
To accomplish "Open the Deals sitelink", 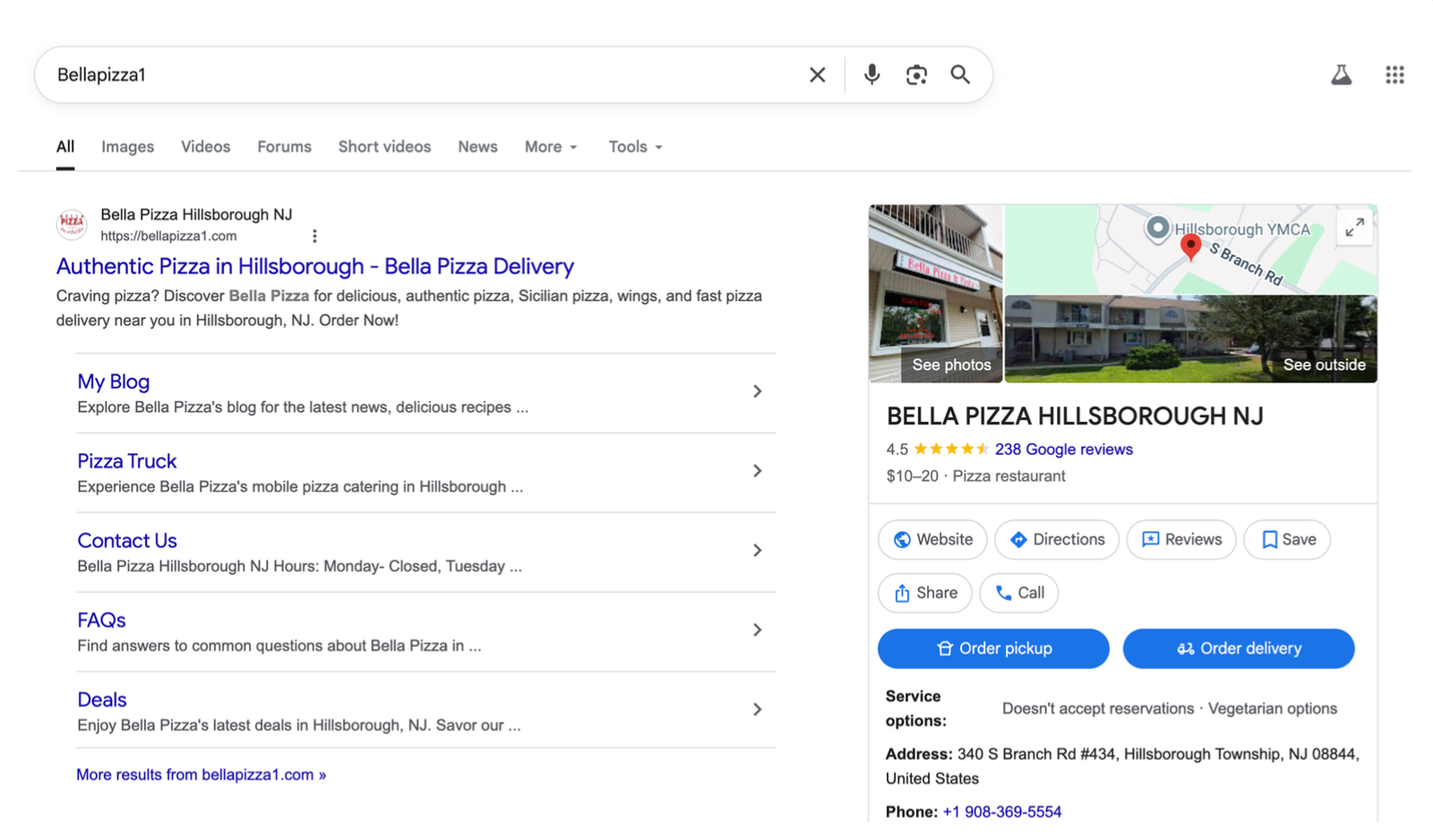I will [101, 700].
